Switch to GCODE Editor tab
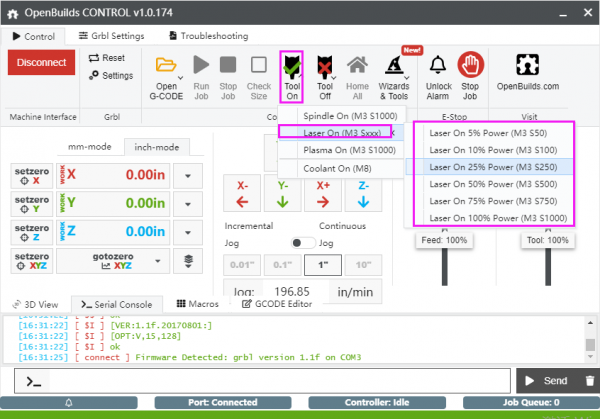Viewport: 600px width, 419px height. tap(277, 304)
